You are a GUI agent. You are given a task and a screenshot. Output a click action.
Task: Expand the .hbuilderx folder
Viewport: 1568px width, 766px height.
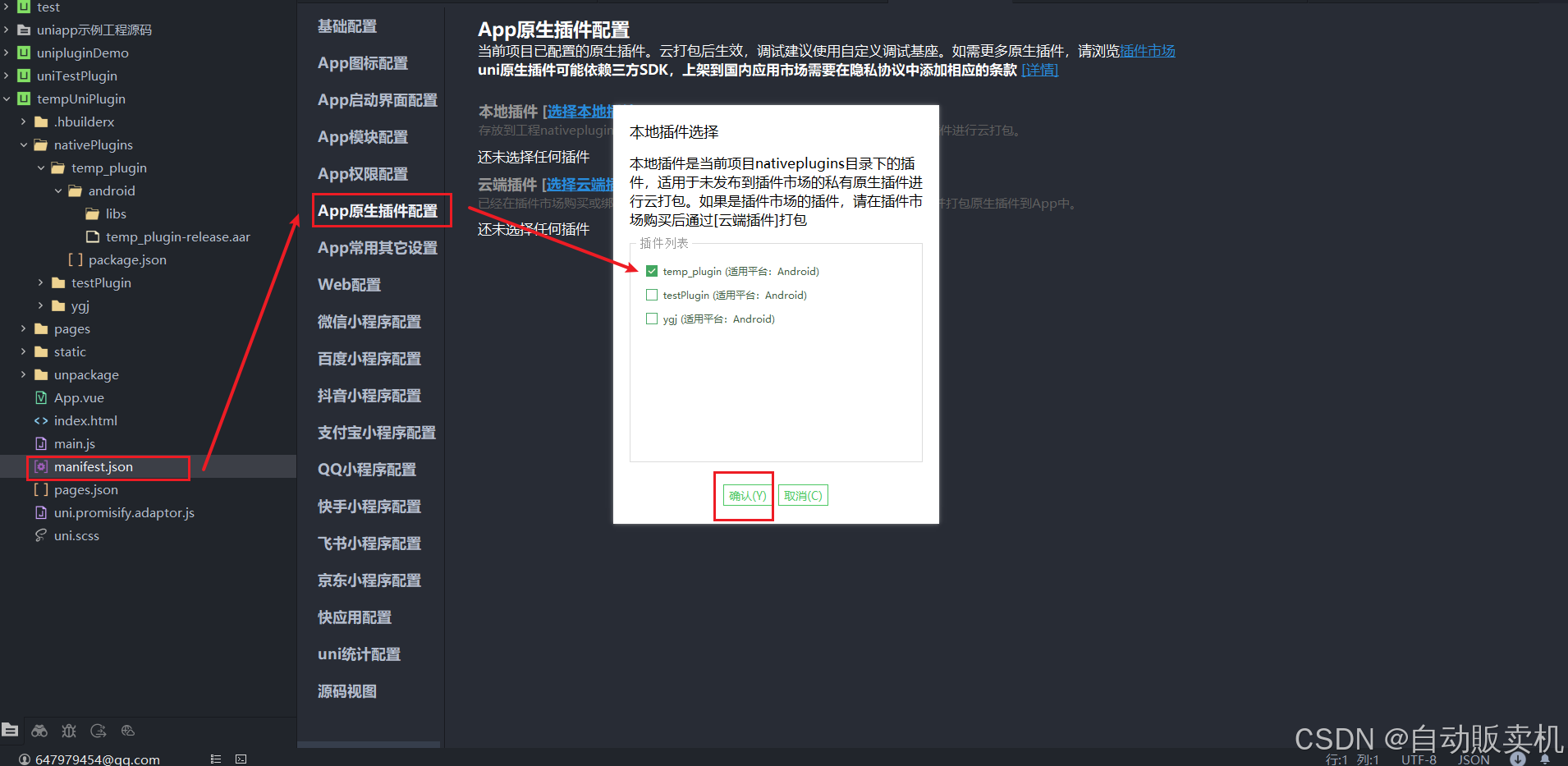[x=25, y=122]
